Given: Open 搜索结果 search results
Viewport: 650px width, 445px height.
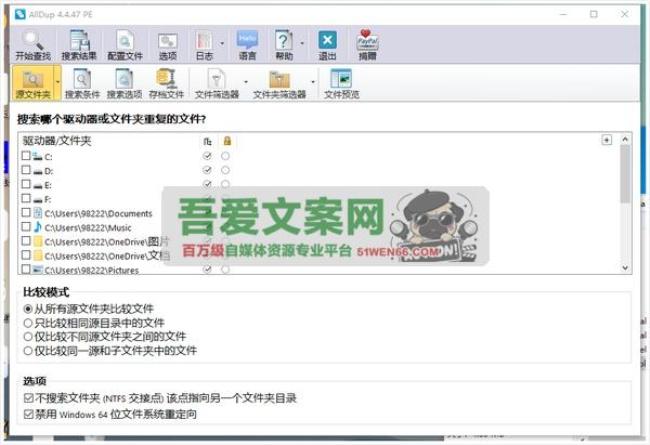Looking at the screenshot, I should [x=80, y=44].
